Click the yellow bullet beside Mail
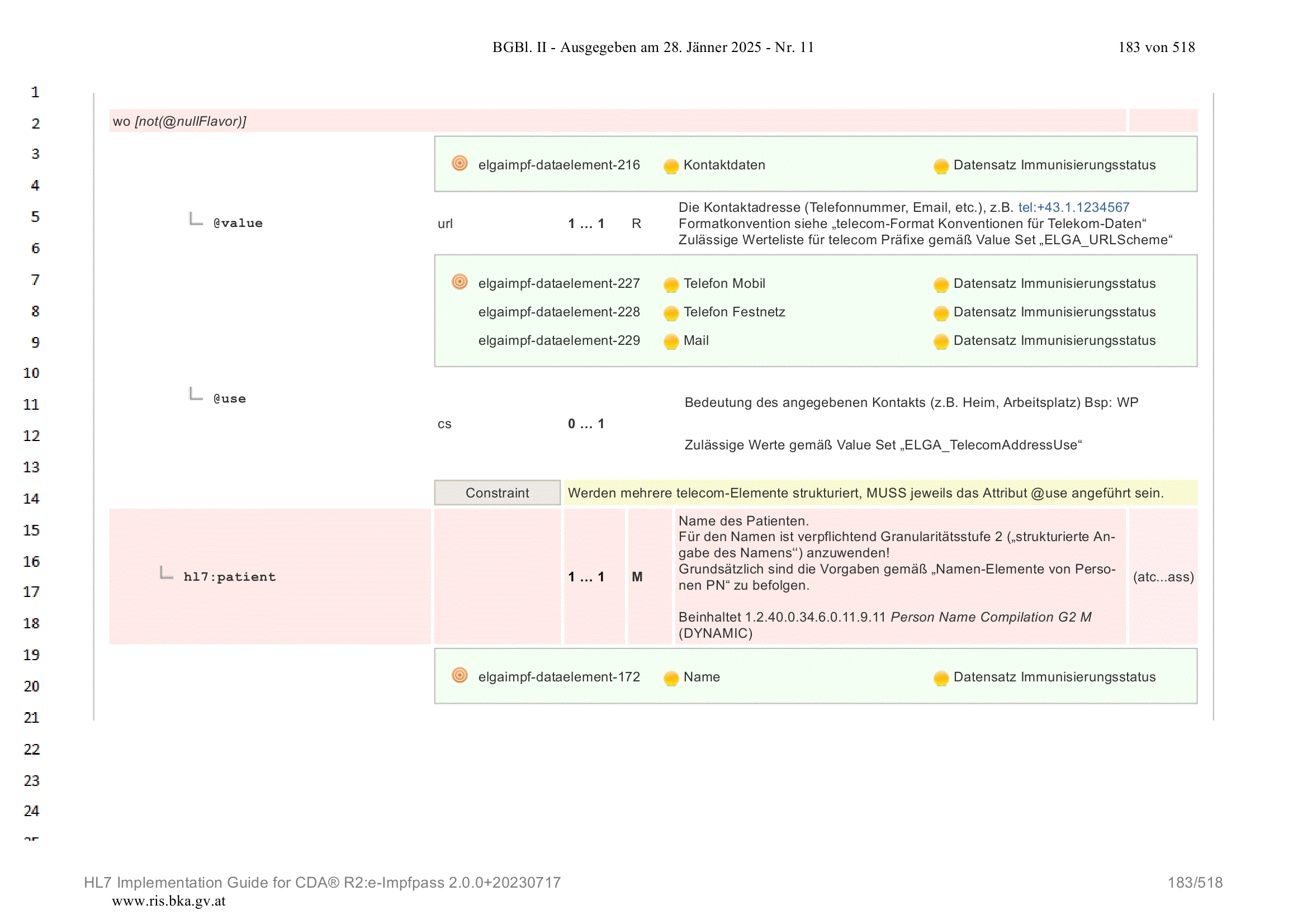The height and width of the screenshot is (924, 1307). coord(671,342)
